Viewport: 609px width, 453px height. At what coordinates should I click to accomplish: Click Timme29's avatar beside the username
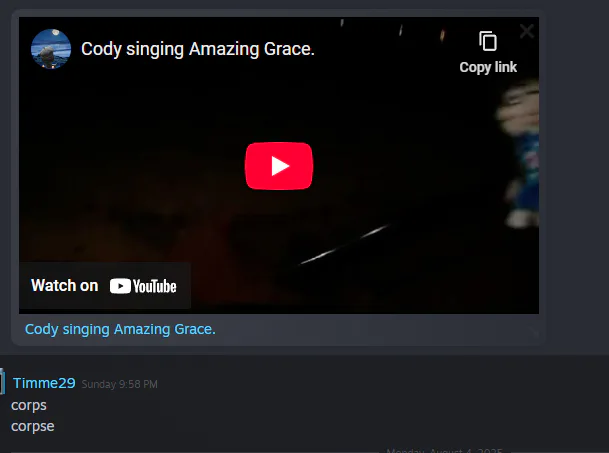2,382
